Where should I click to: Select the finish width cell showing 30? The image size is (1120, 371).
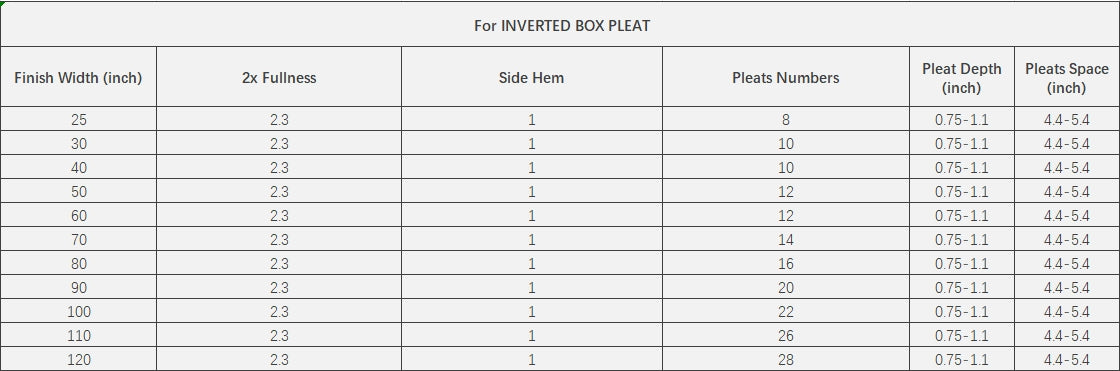(x=79, y=144)
